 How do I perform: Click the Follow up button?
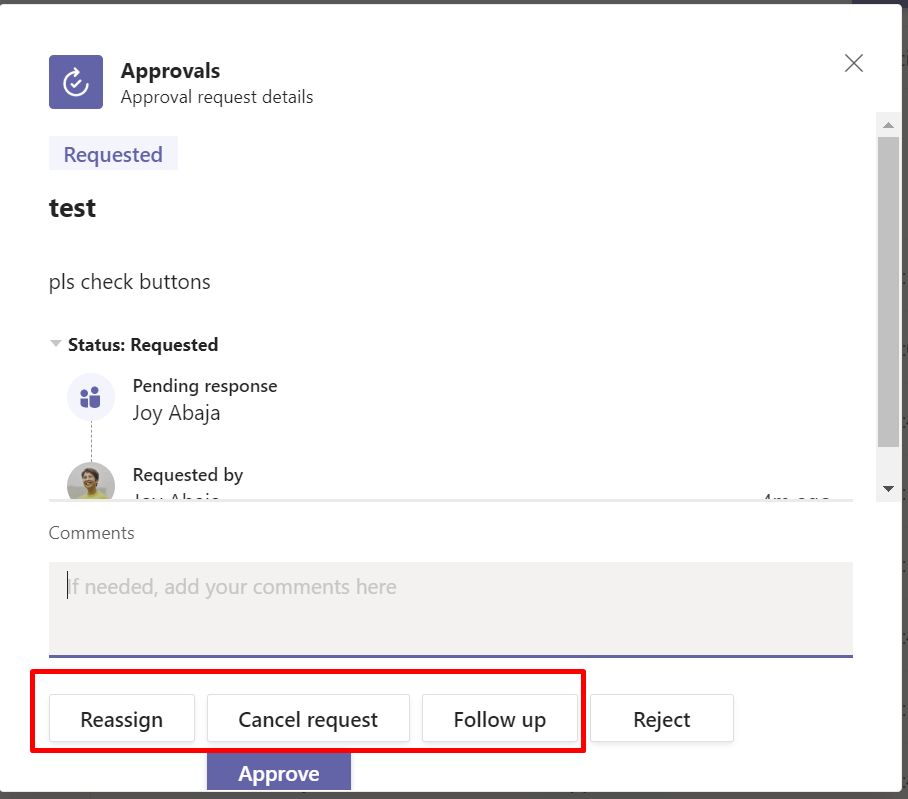tap(500, 719)
